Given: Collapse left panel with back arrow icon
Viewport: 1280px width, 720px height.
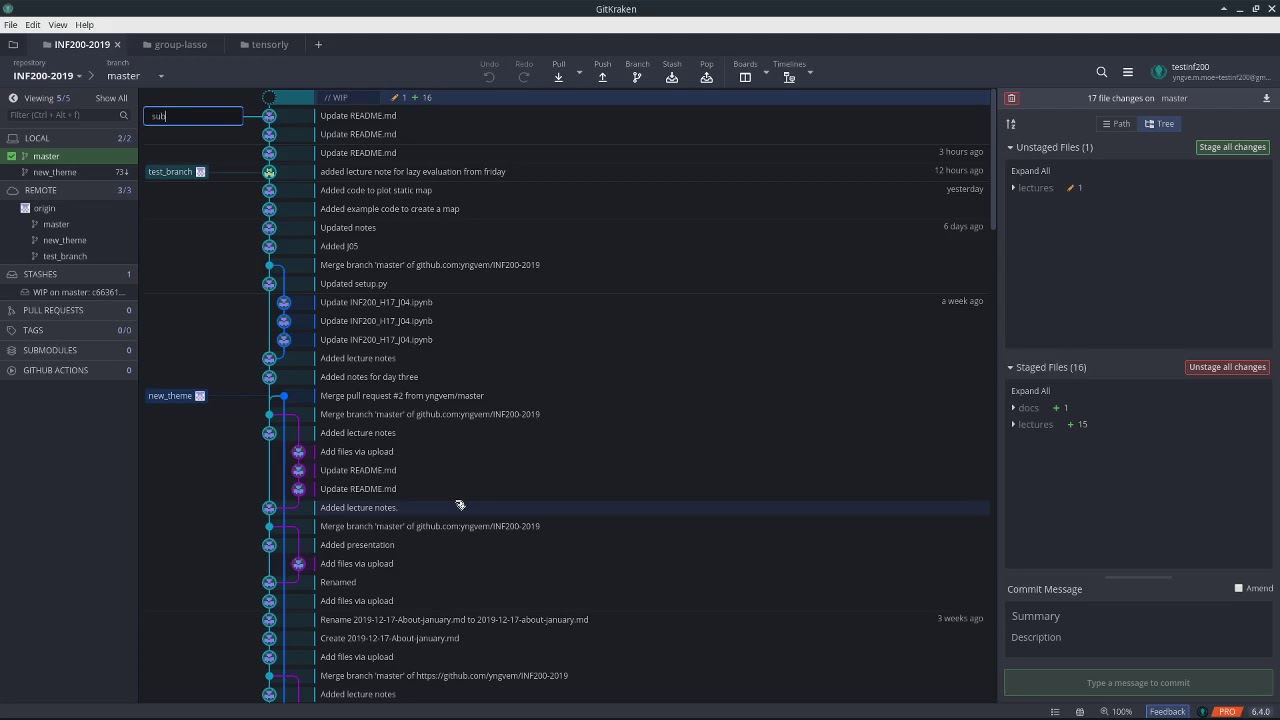Looking at the screenshot, I should (x=13, y=98).
